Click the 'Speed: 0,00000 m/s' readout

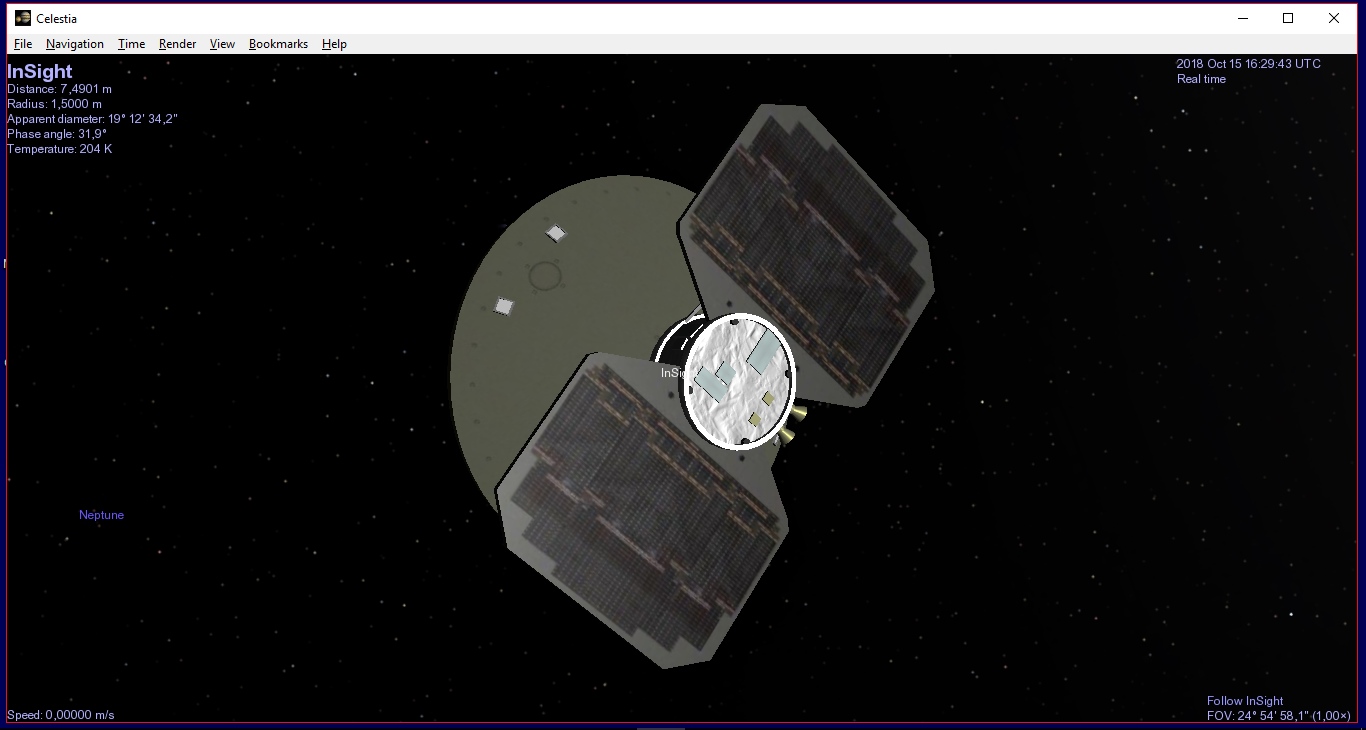(60, 715)
